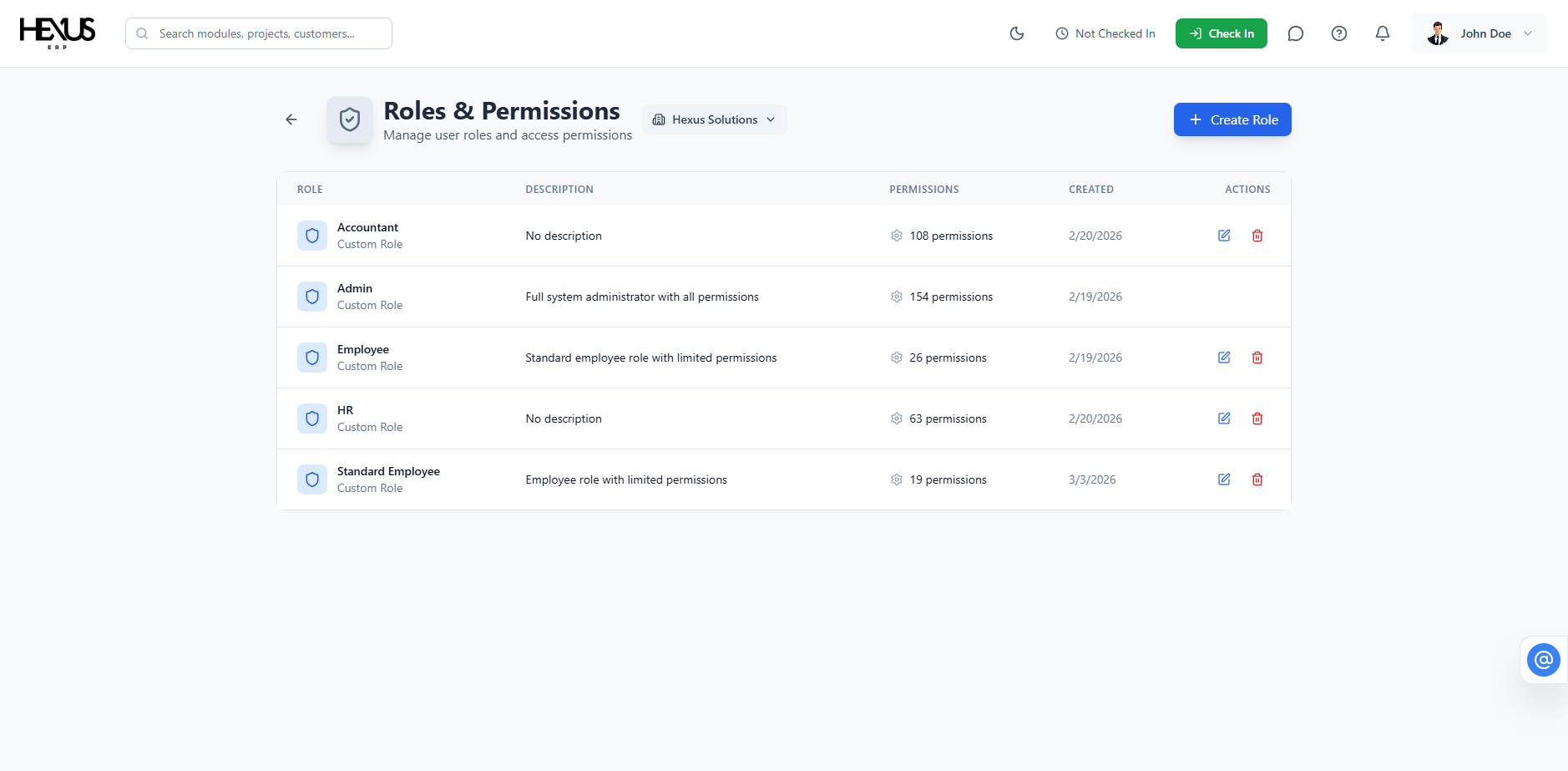Click the HR shield icon

click(312, 418)
